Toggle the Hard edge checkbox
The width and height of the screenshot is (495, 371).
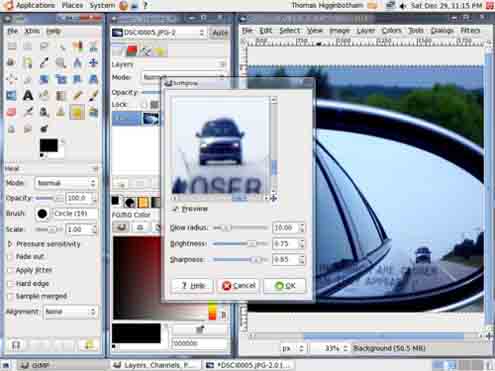(x=10, y=284)
